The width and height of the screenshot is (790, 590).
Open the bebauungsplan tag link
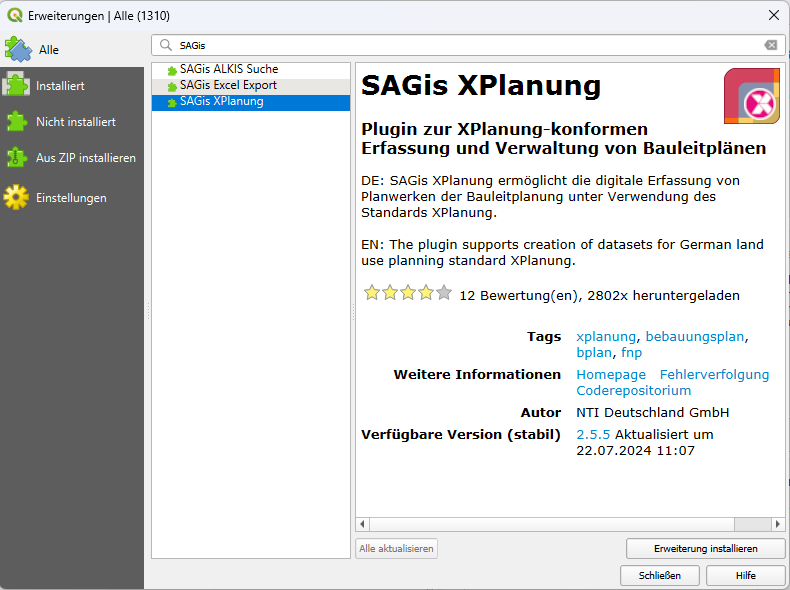[695, 337]
